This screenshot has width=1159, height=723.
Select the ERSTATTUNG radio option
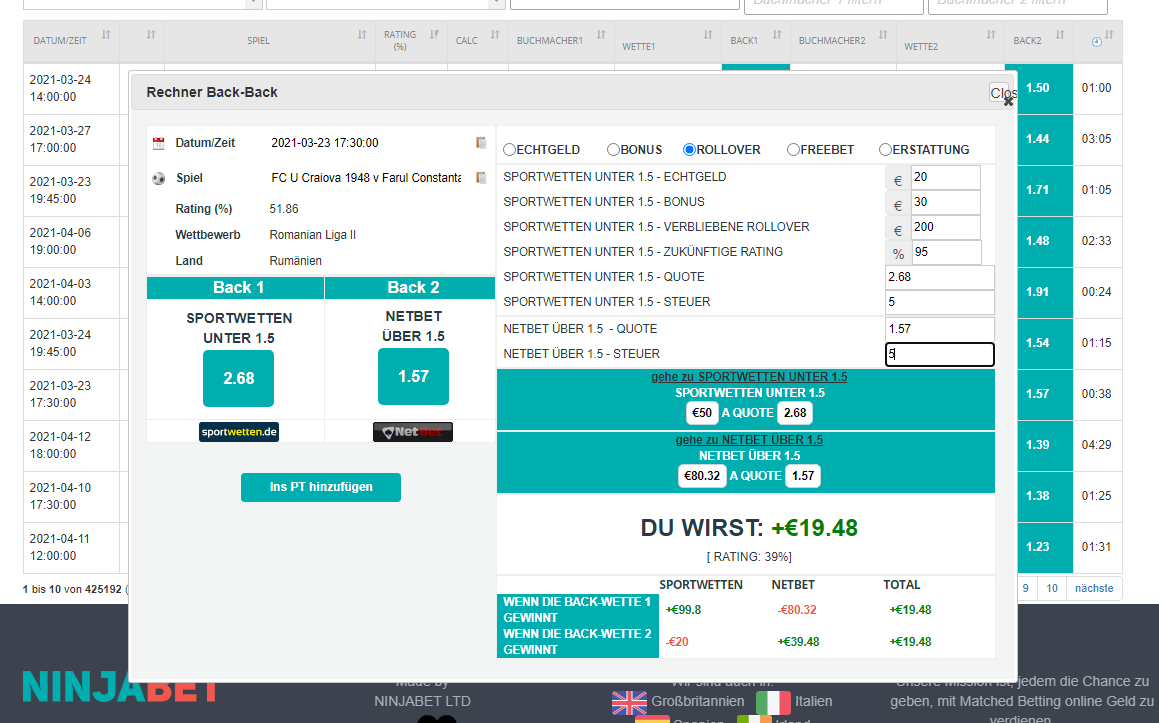(886, 150)
